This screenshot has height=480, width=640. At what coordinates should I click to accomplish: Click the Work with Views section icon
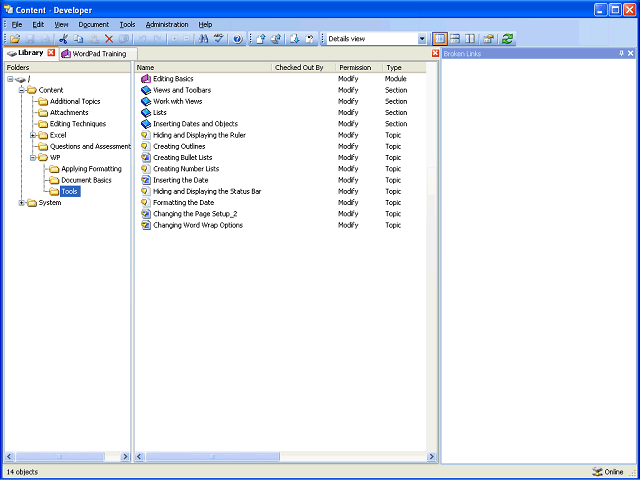coord(146,102)
